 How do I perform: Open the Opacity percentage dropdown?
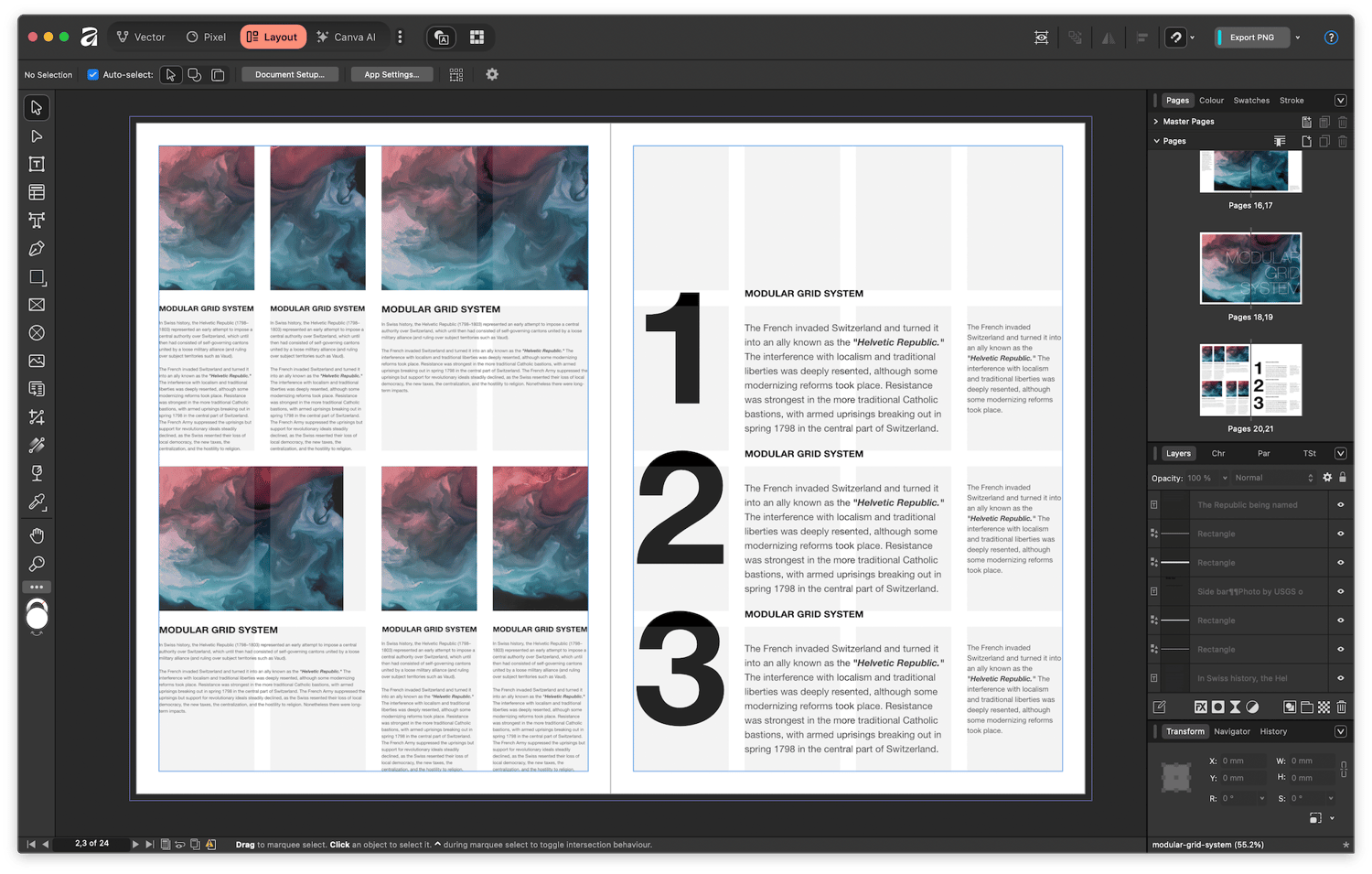pos(1225,478)
